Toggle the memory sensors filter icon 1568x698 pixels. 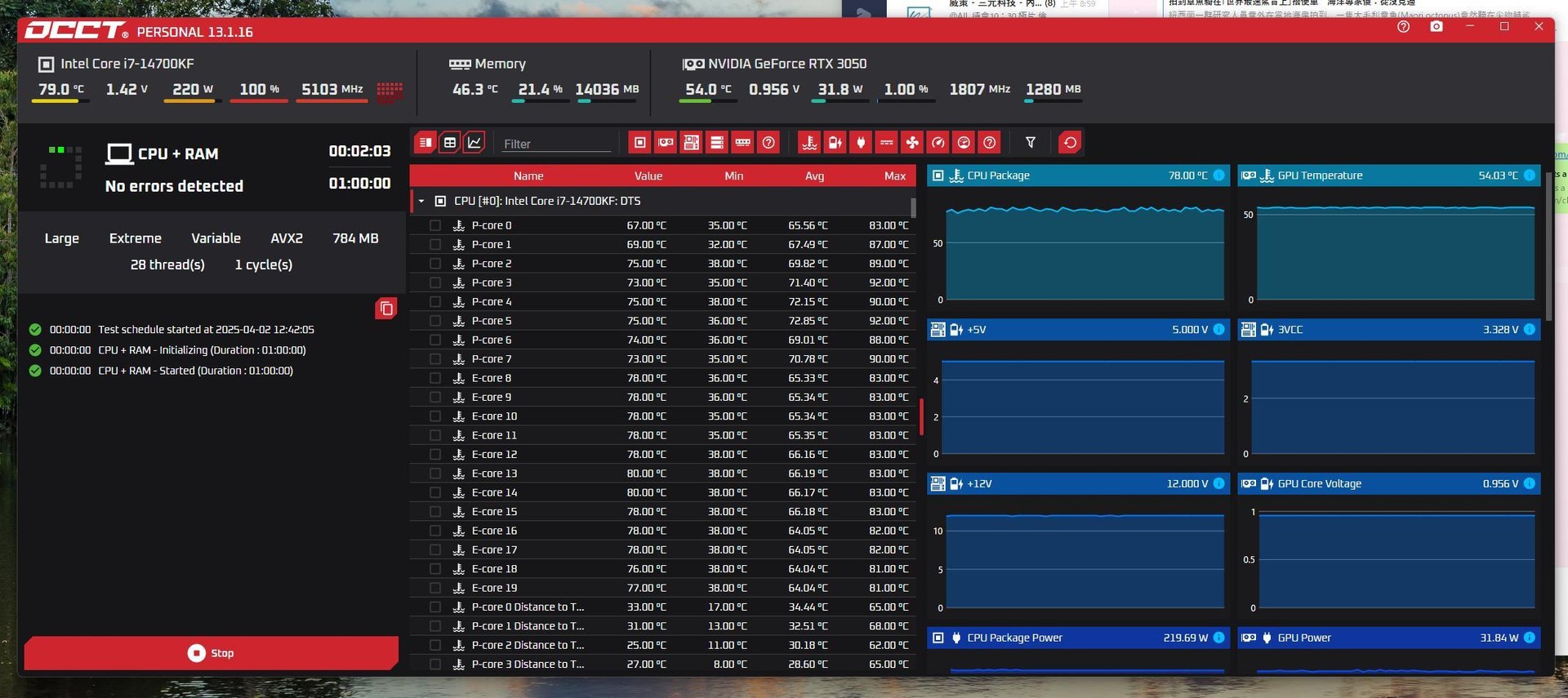[742, 143]
